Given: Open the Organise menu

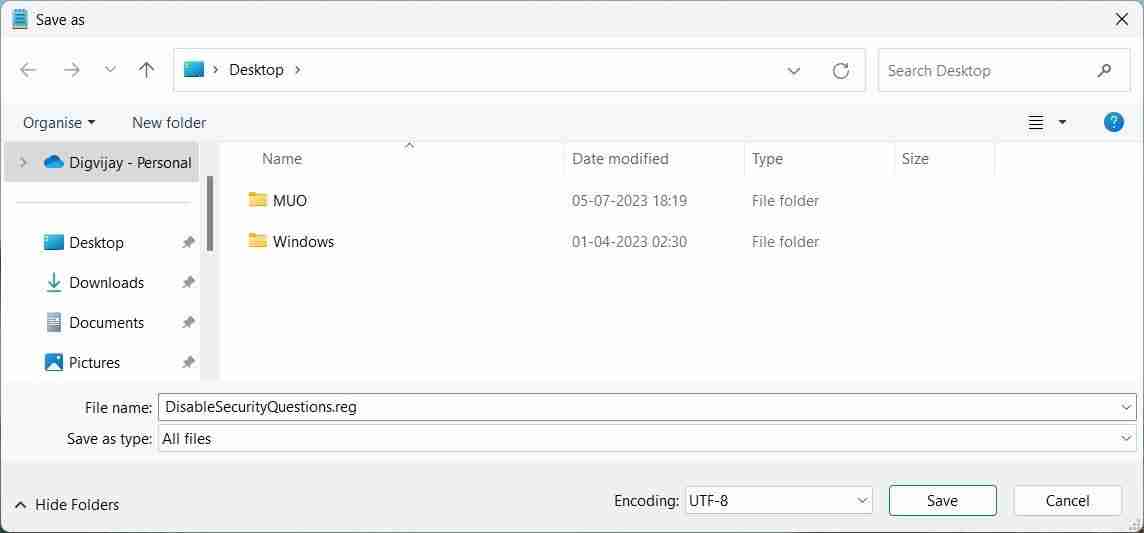Looking at the screenshot, I should [59, 122].
